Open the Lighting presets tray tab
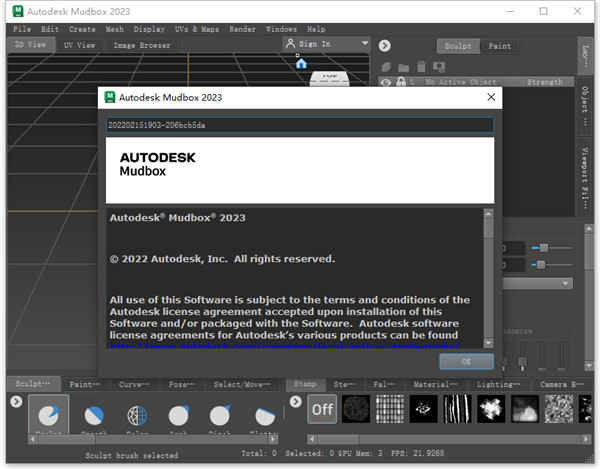The height and width of the screenshot is (469, 600). click(498, 384)
